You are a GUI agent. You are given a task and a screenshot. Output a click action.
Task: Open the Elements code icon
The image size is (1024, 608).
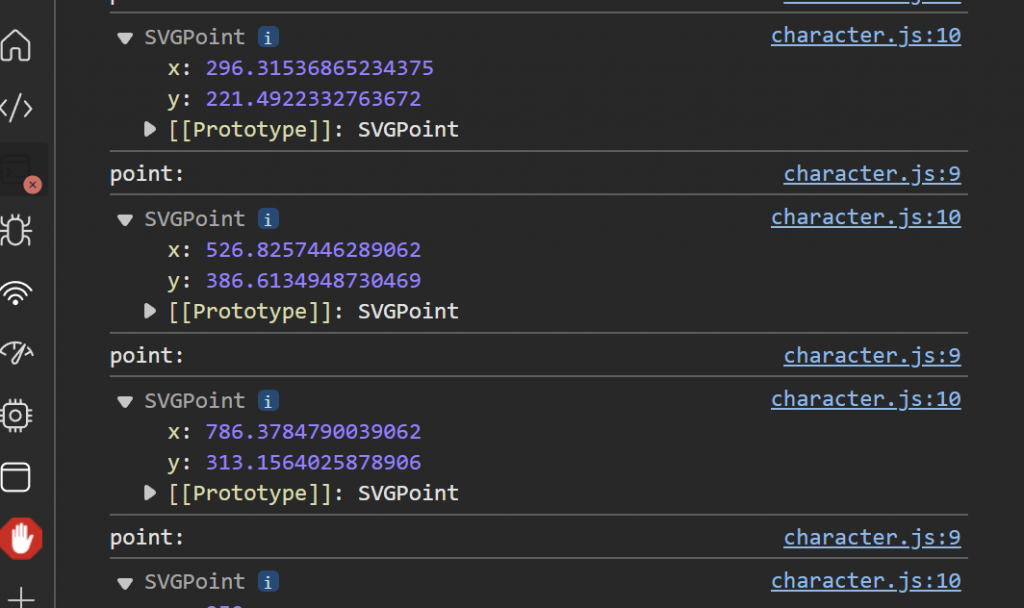tap(16, 108)
